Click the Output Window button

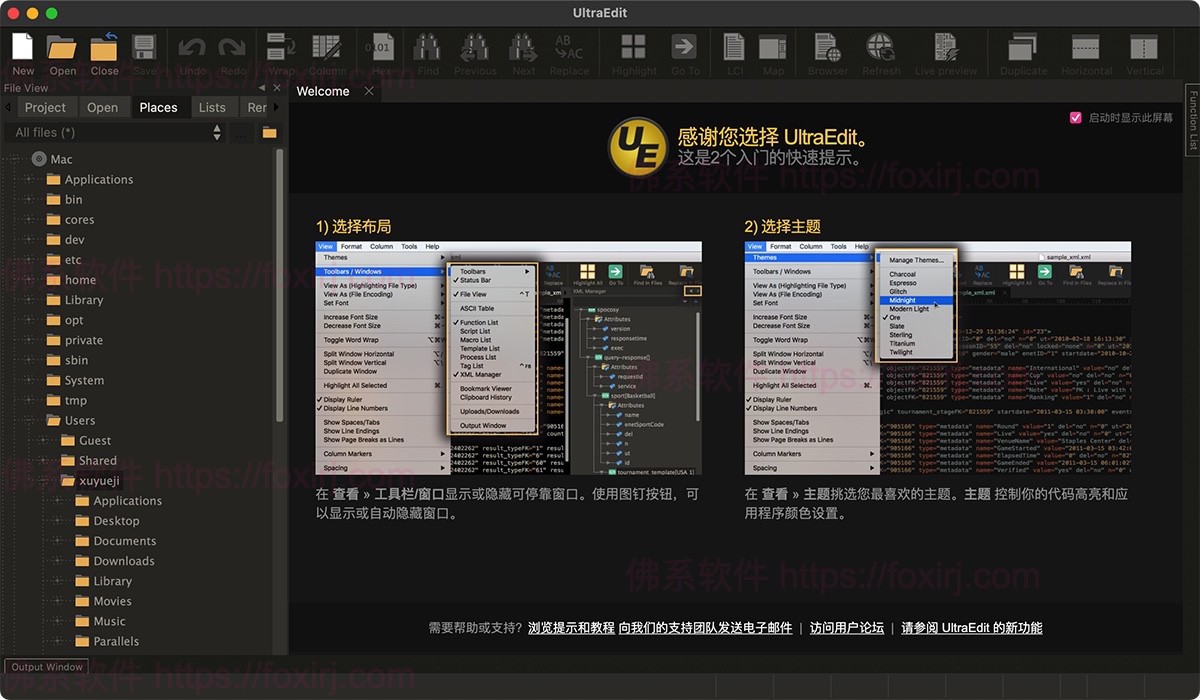tap(47, 667)
